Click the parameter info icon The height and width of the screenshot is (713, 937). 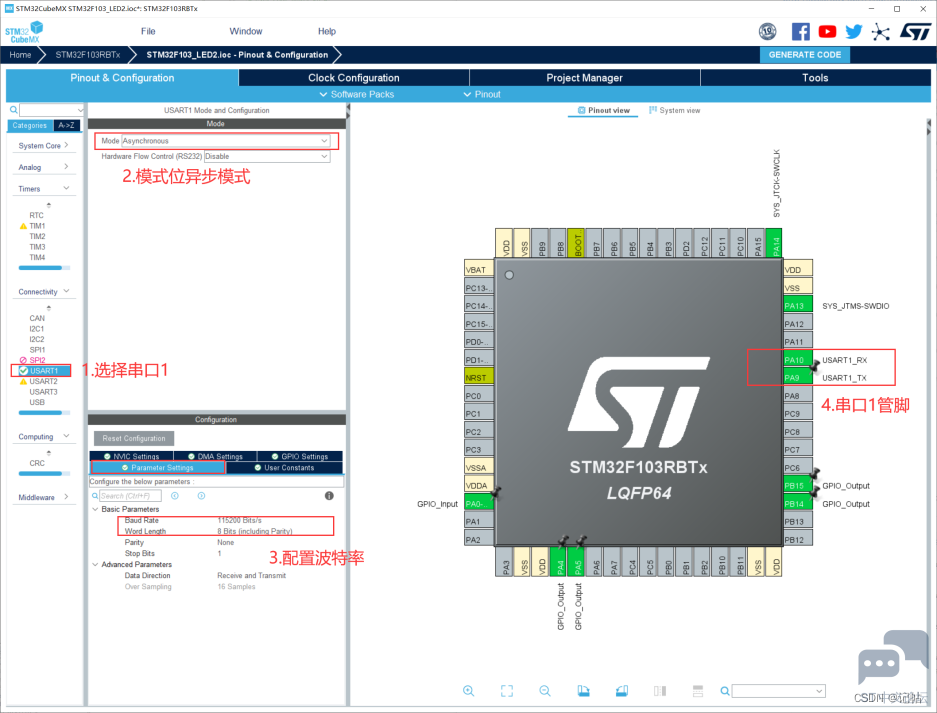point(329,495)
